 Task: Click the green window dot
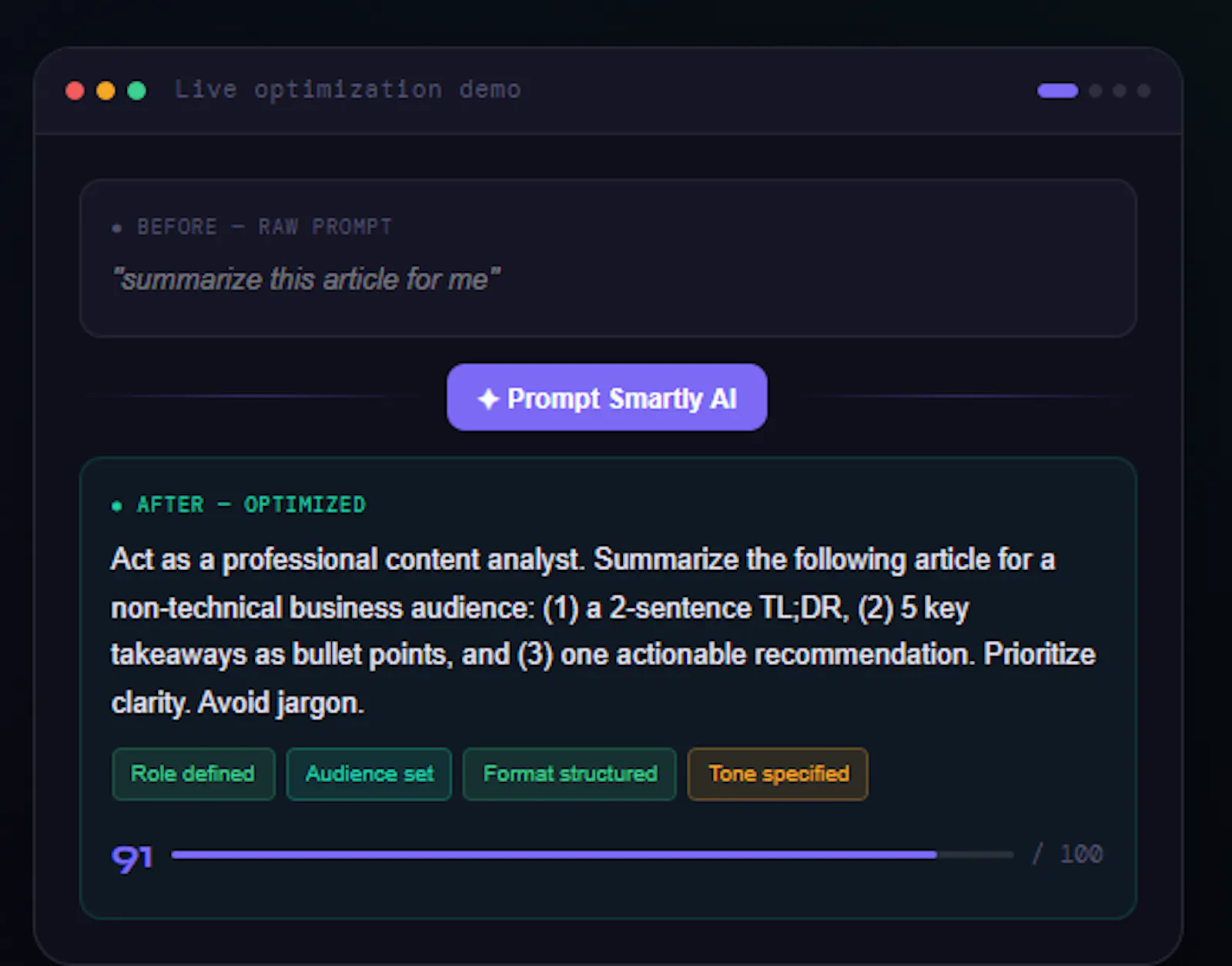click(137, 91)
